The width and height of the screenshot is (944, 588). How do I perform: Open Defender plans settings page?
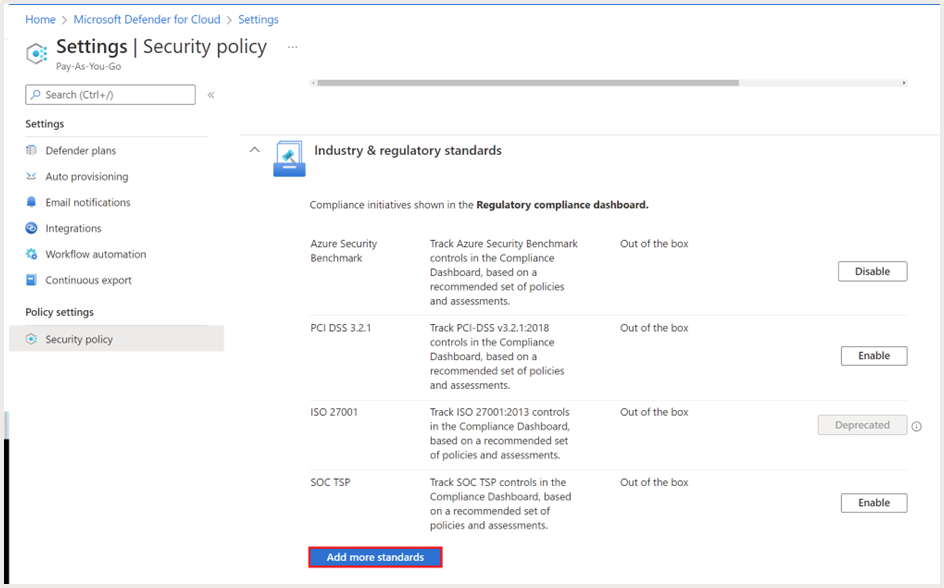pos(80,151)
